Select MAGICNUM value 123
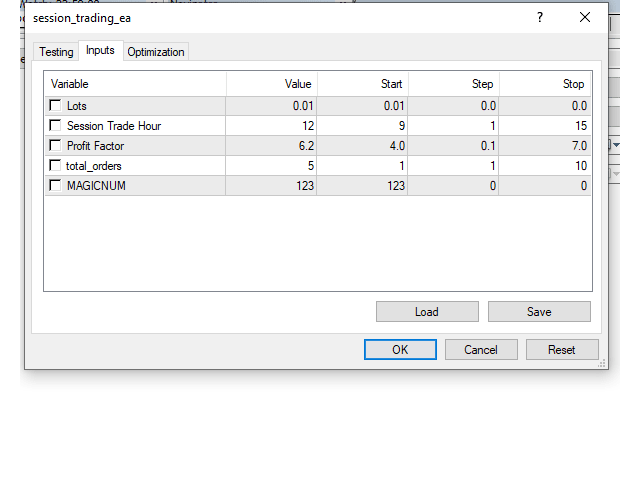 coord(271,186)
